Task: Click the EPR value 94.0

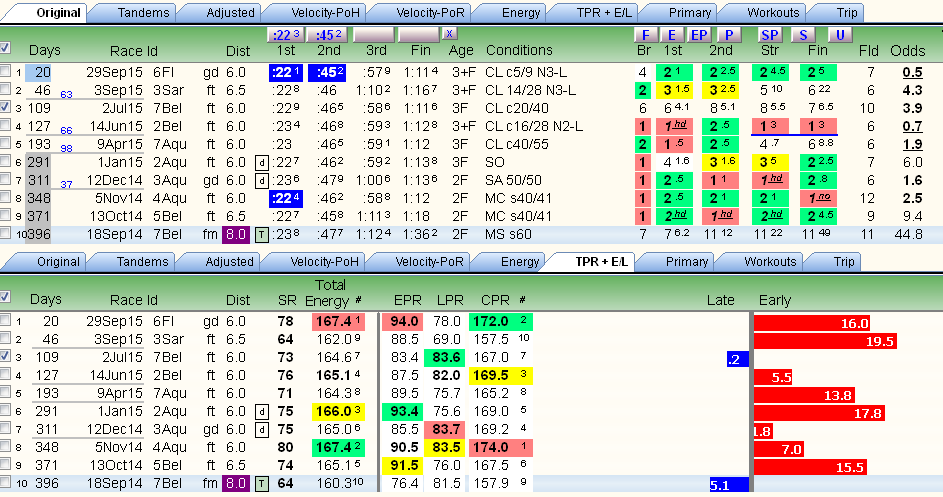Action: pos(402,321)
